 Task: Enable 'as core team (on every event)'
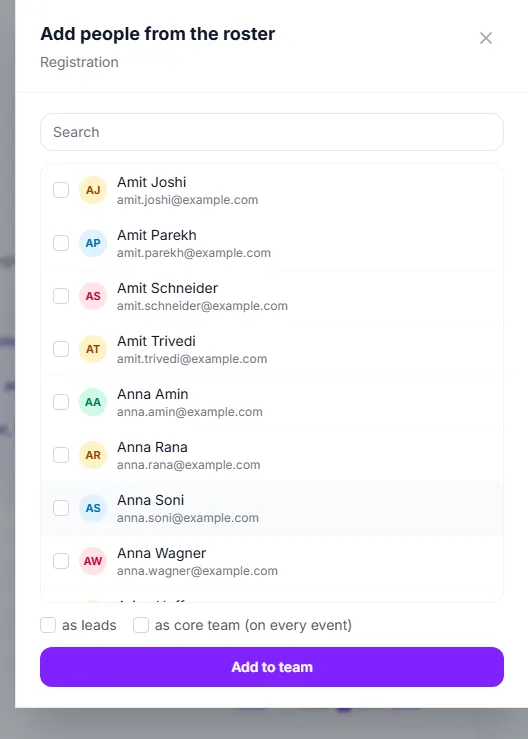(x=140, y=625)
